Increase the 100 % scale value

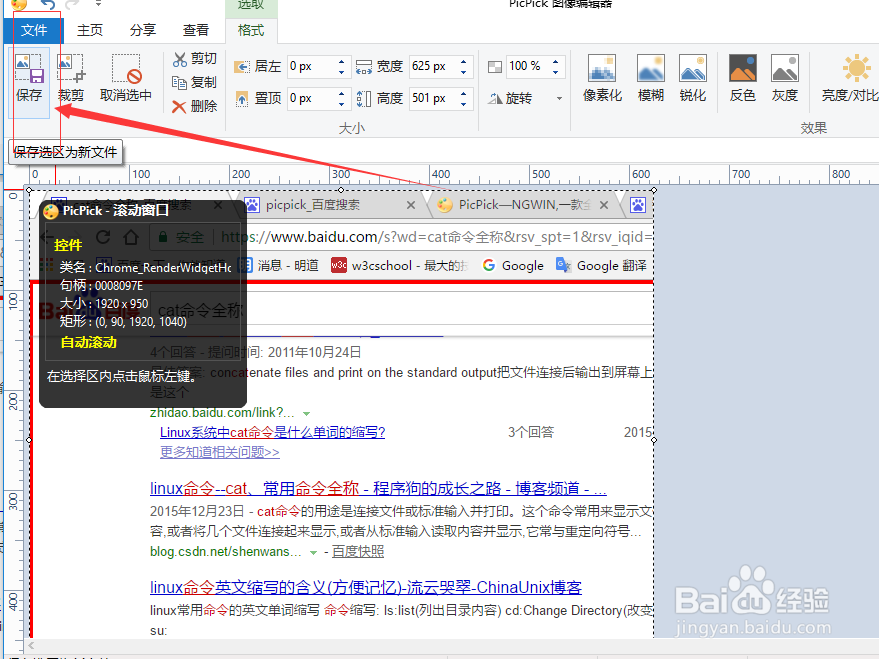click(x=556, y=62)
